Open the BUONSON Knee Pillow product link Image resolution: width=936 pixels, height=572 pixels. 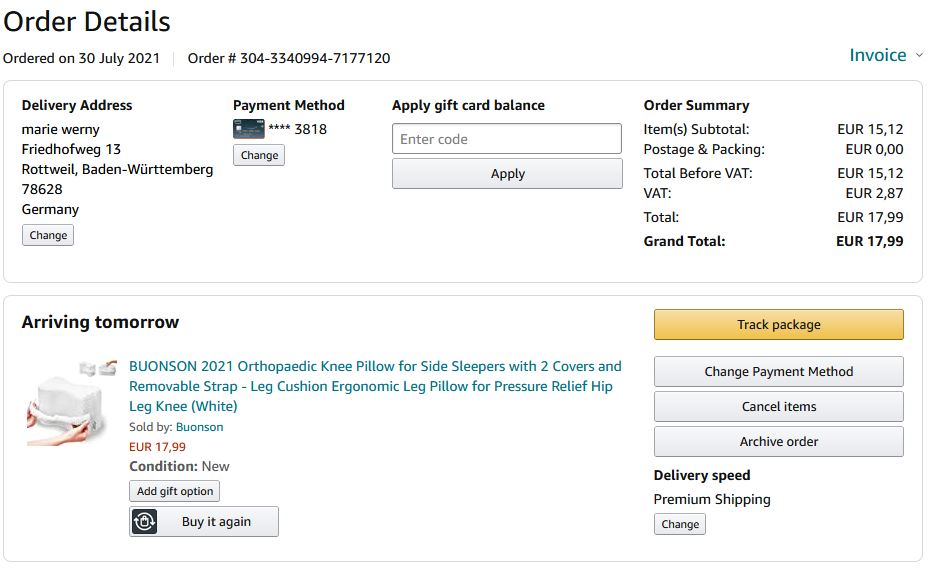375,386
